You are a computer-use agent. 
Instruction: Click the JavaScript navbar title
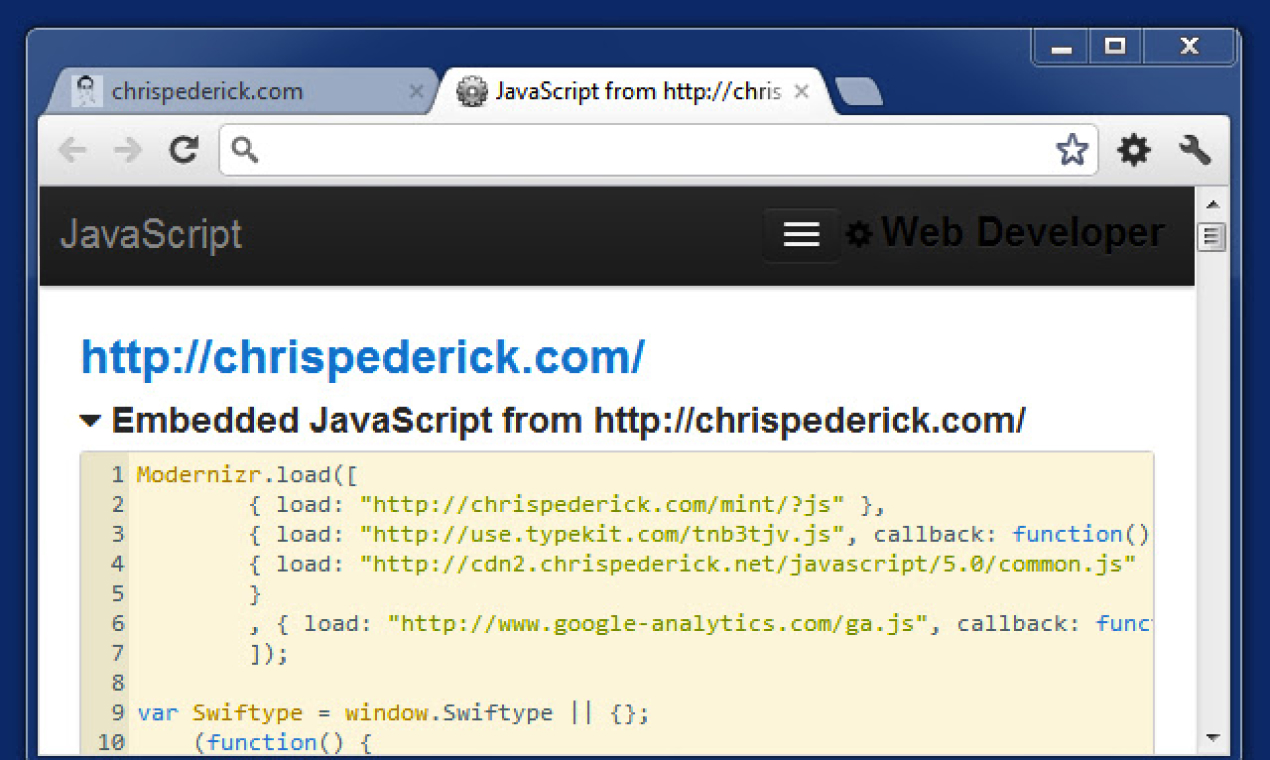[151, 234]
